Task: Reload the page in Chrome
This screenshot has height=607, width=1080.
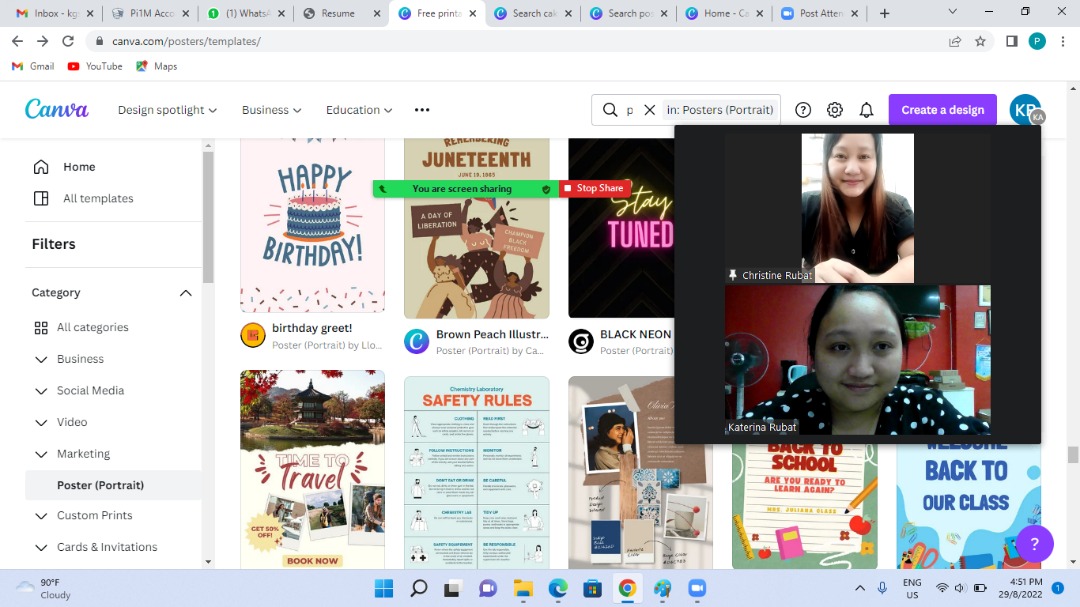Action: click(68, 41)
